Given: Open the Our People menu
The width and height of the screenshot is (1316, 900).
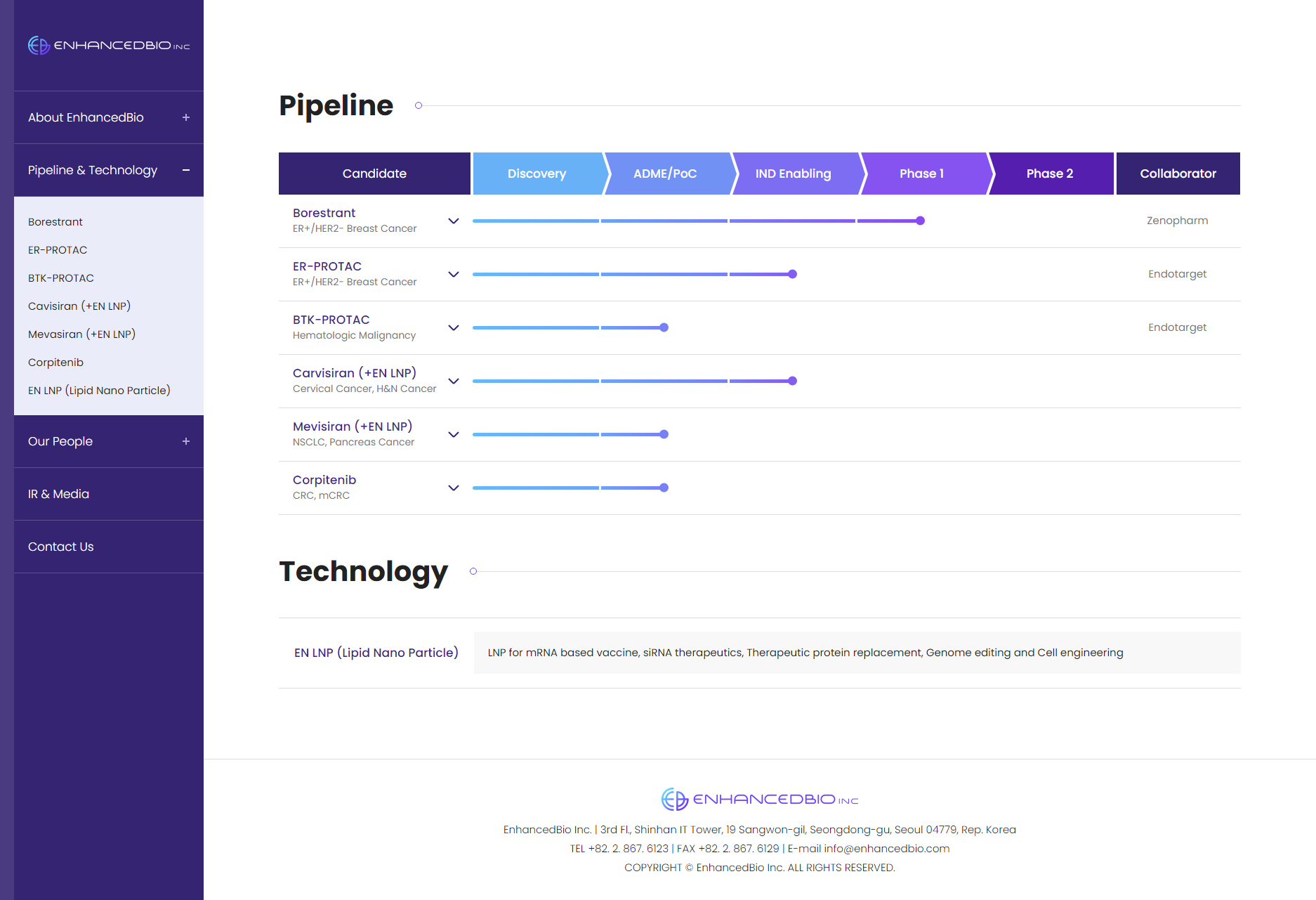Looking at the screenshot, I should click(109, 441).
